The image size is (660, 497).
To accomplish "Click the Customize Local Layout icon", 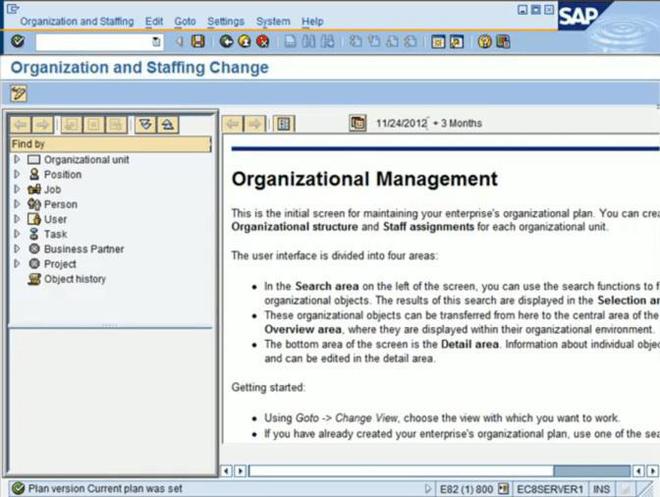I will point(503,42).
